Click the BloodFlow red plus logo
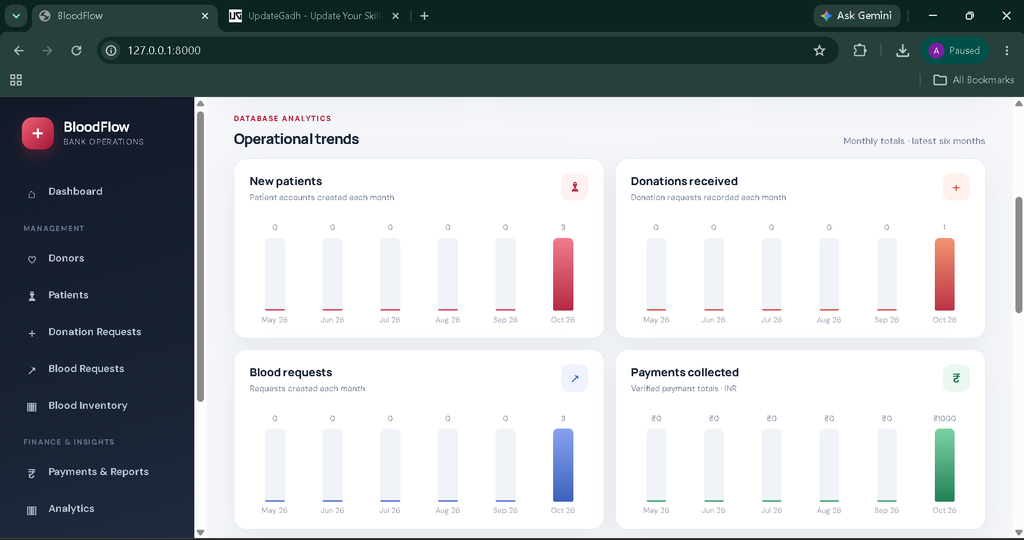The image size is (1024, 540). 38,133
